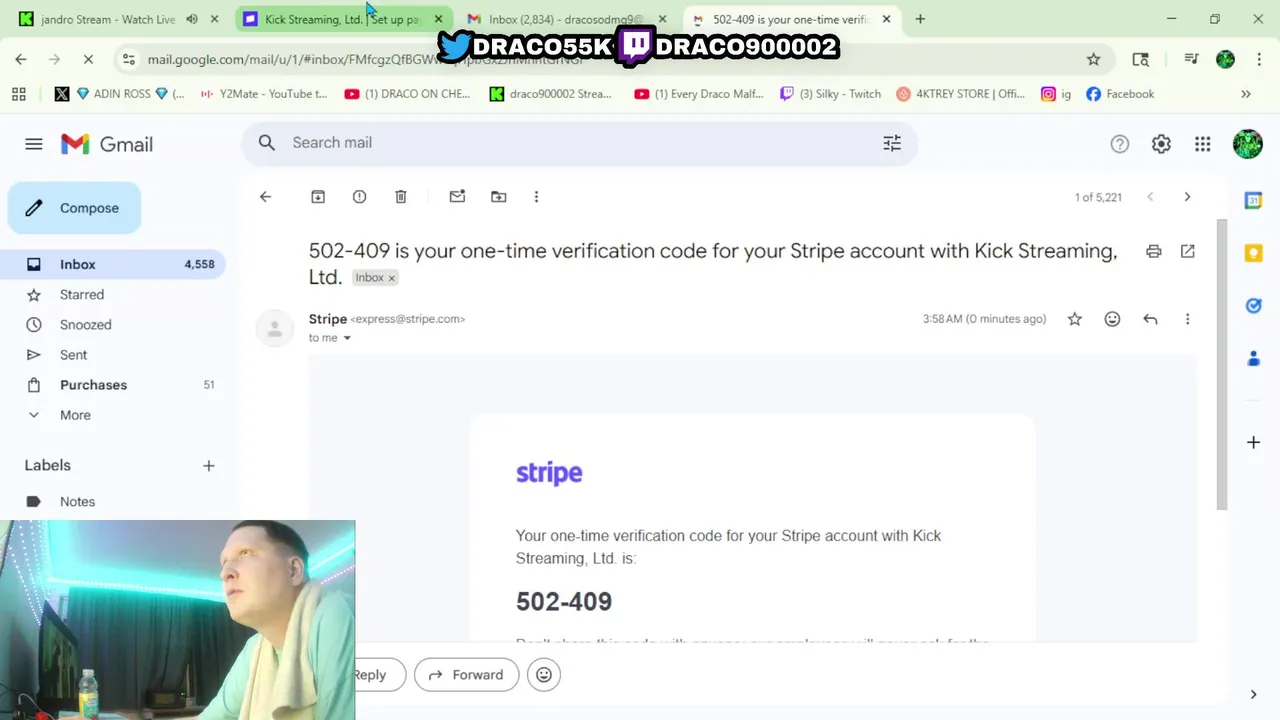Open email in new window
Screen dimensions: 1280x720
[x=1188, y=251]
